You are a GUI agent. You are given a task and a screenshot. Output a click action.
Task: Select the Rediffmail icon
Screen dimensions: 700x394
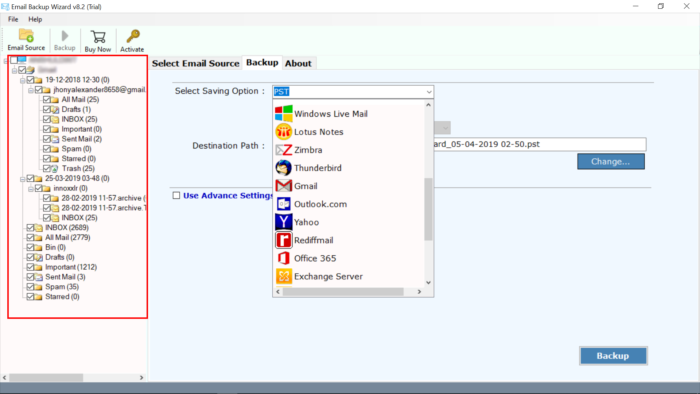(283, 240)
